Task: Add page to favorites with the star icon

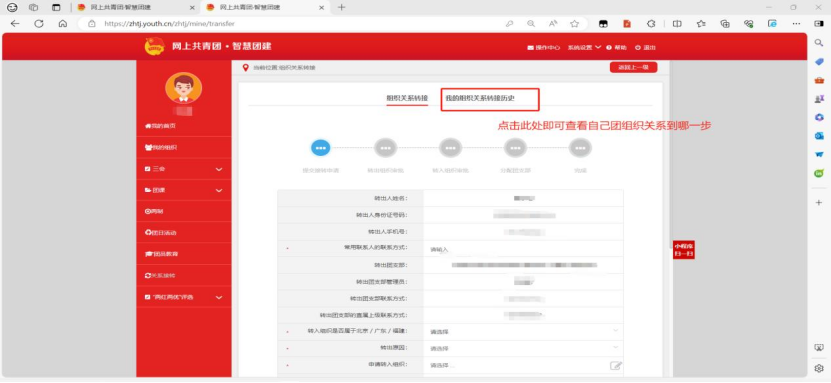Action: coord(574,23)
